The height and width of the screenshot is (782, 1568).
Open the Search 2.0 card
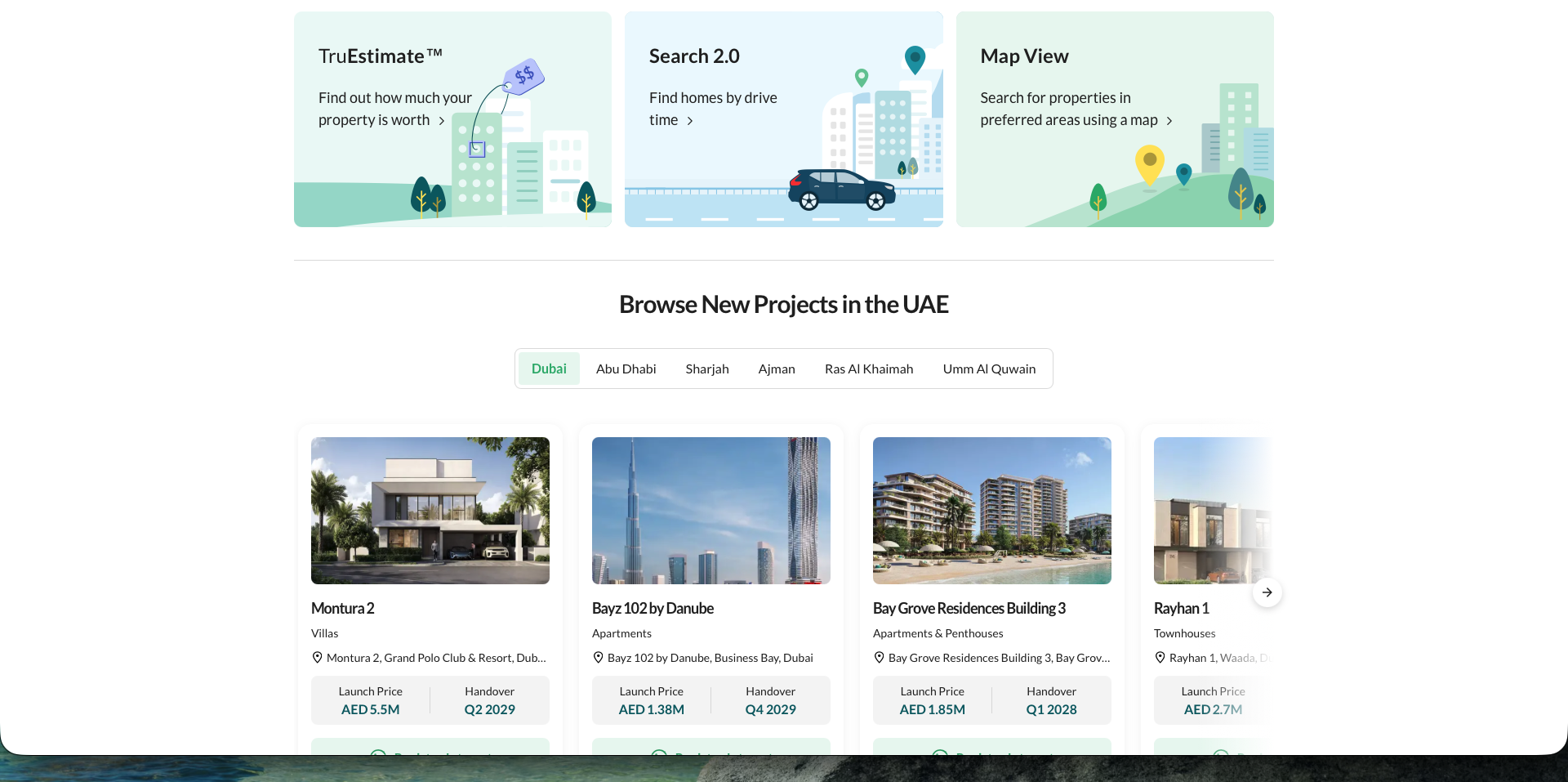pos(784,119)
